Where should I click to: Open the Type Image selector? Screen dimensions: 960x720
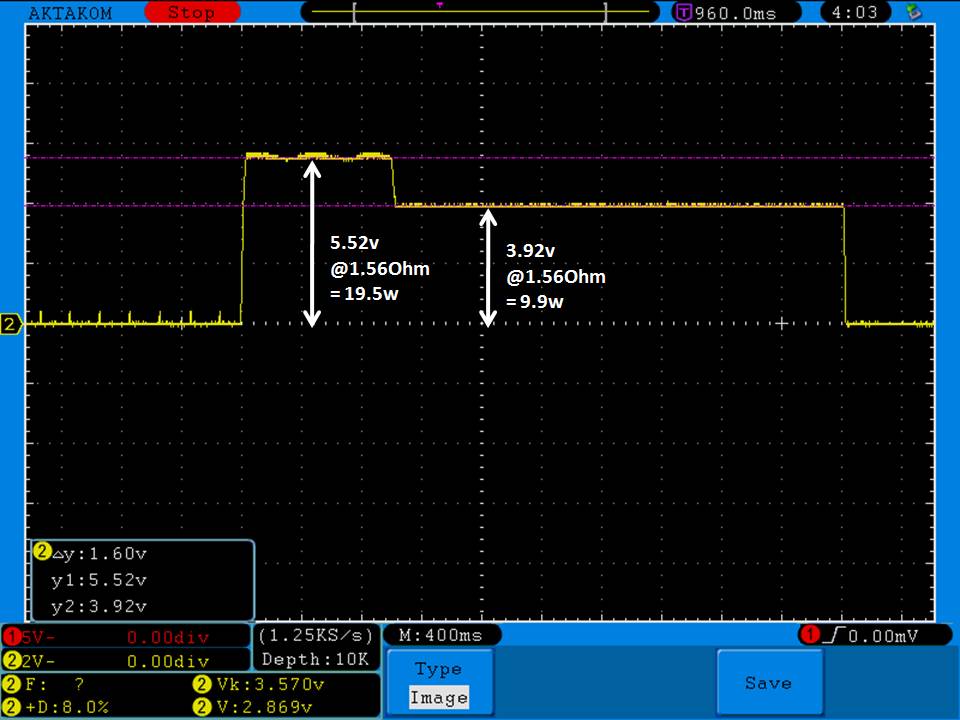point(439,683)
